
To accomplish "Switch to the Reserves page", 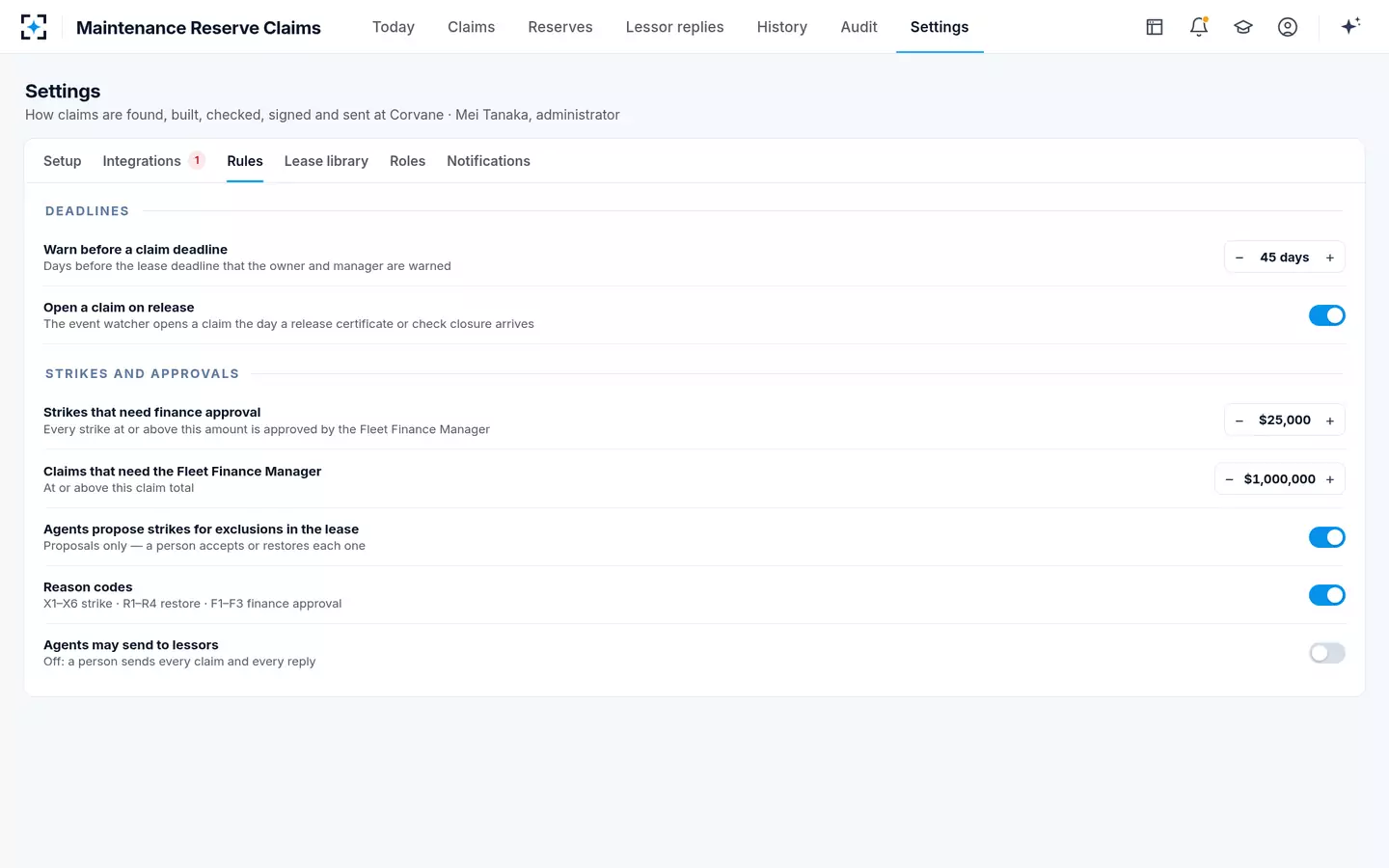I will click(560, 27).
